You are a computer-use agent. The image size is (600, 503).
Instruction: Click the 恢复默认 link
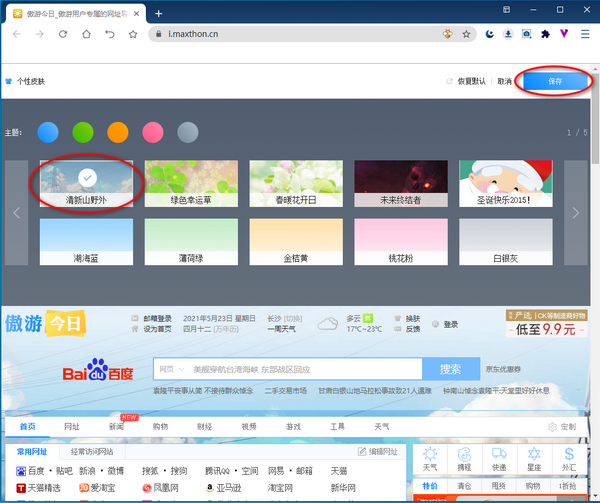click(470, 82)
